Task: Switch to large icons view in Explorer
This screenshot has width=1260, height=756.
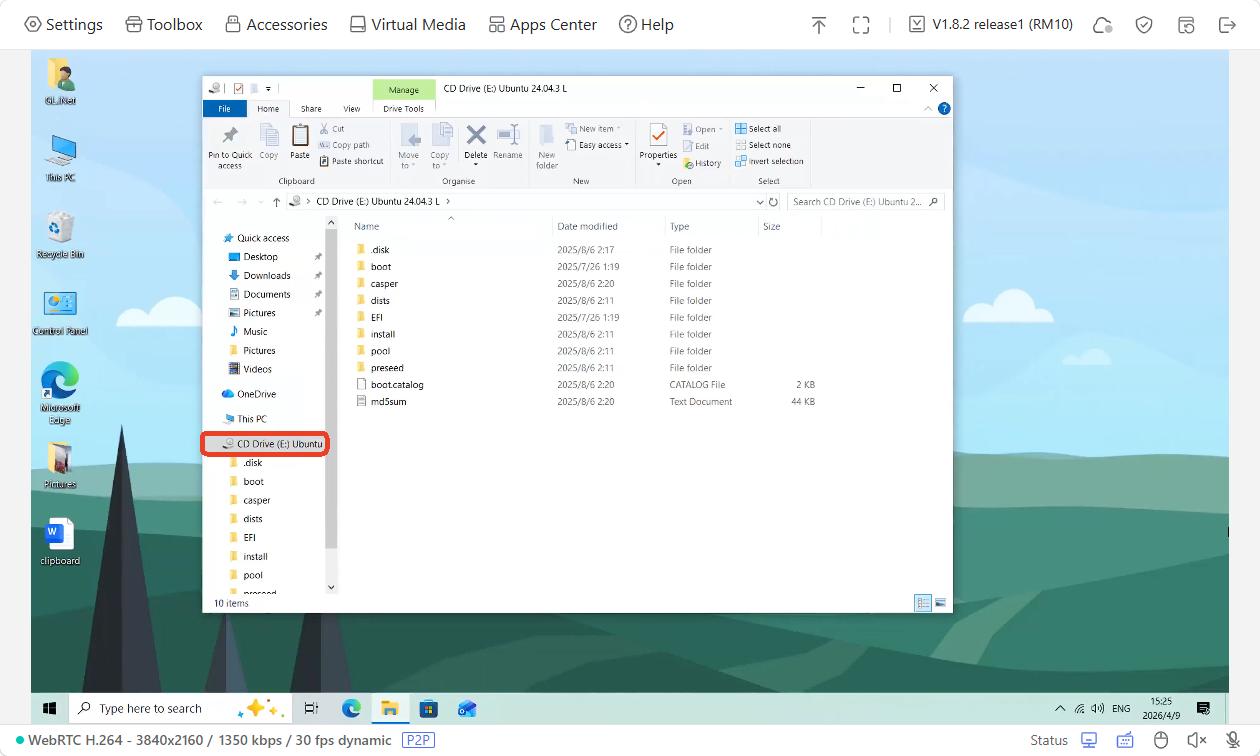Action: [940, 603]
